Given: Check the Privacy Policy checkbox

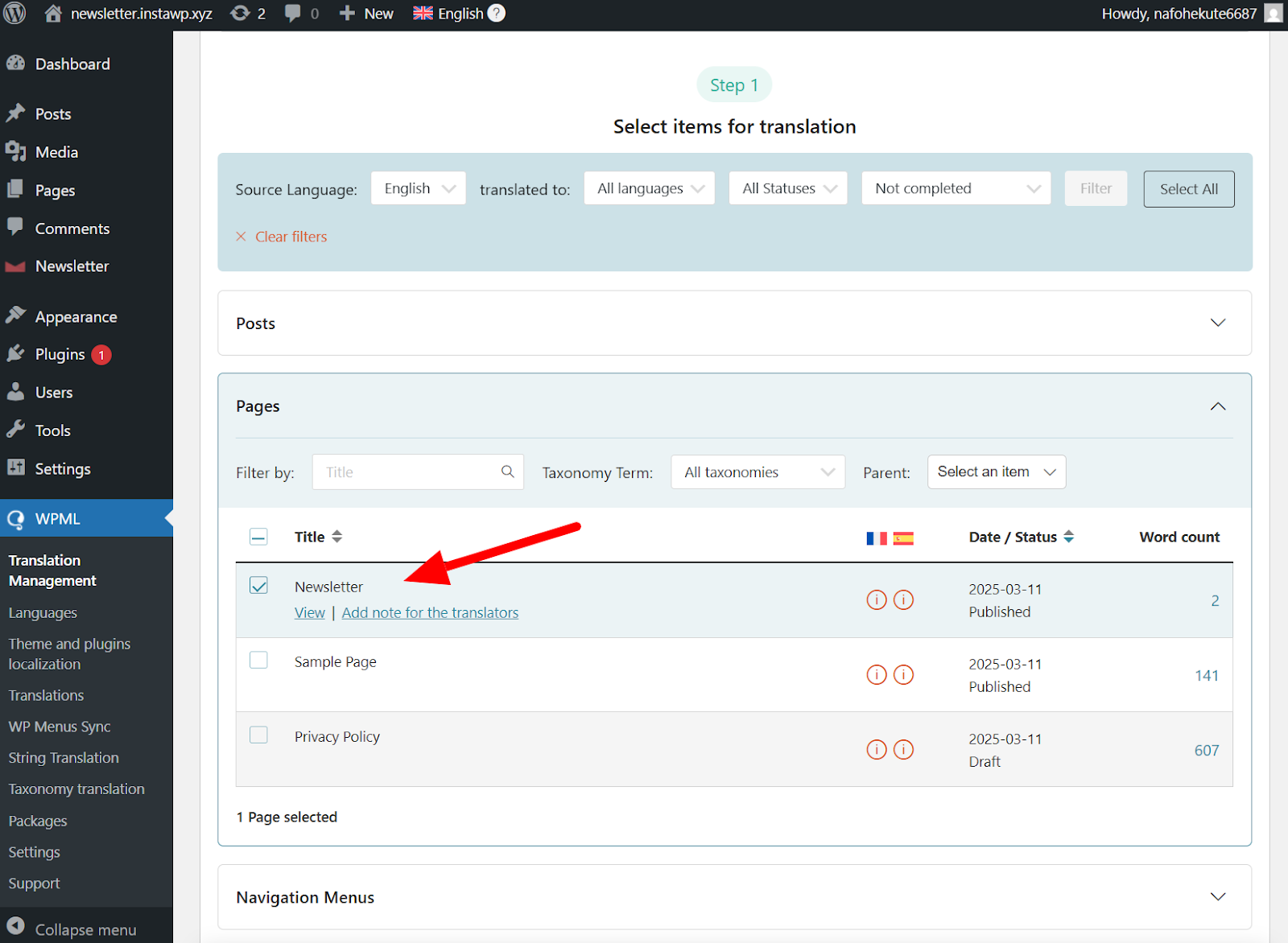Looking at the screenshot, I should click(x=258, y=735).
